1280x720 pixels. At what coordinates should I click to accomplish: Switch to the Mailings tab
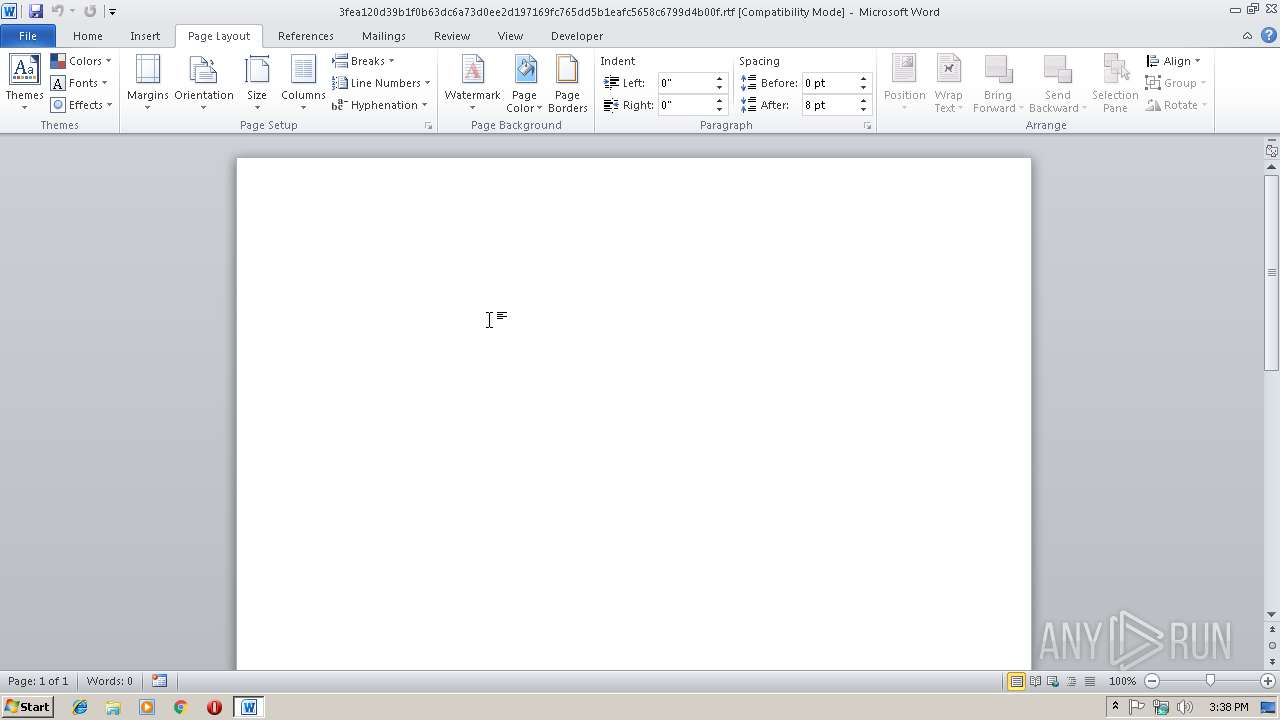[x=384, y=36]
